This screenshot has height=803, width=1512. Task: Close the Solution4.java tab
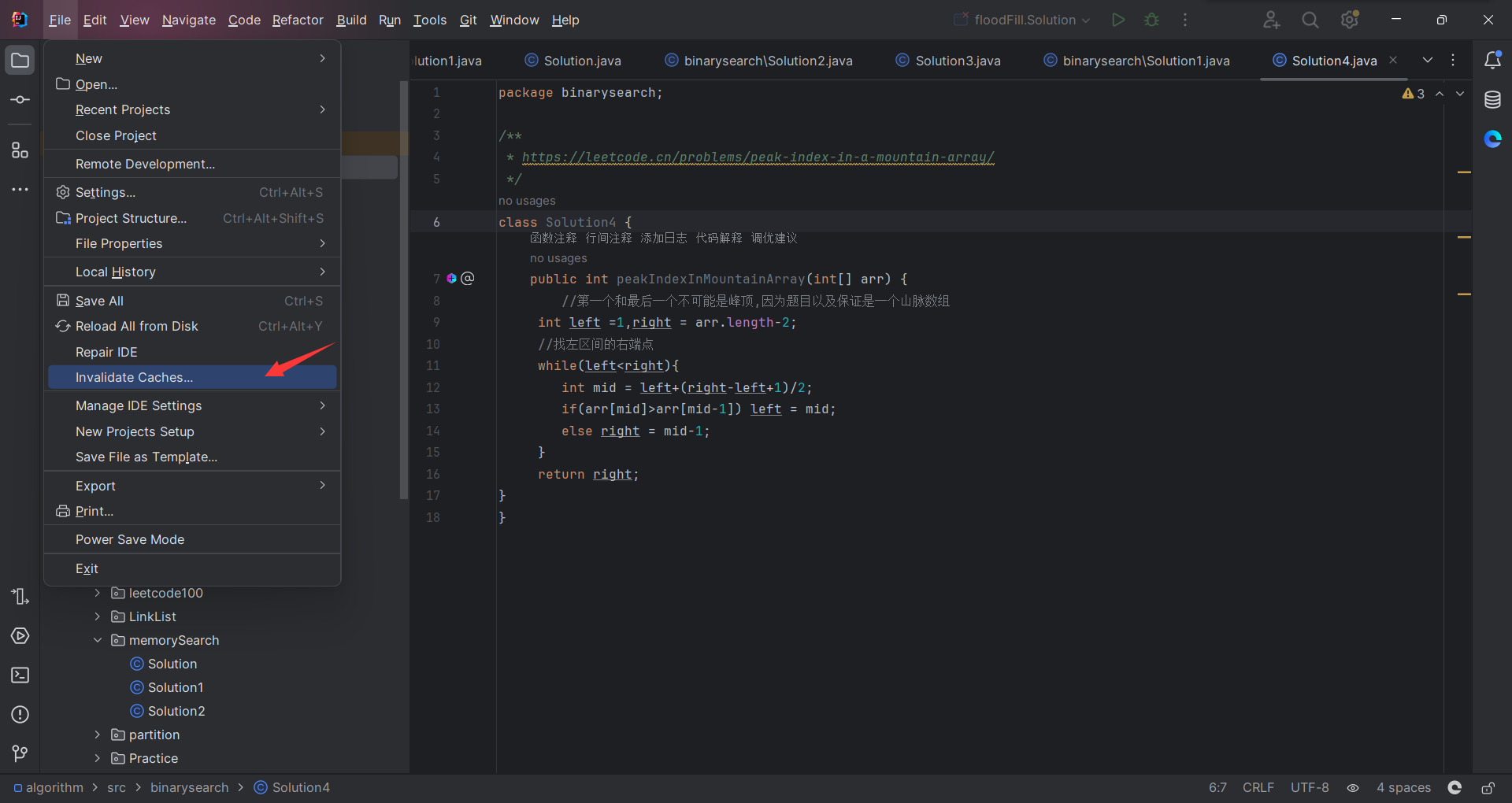[1393, 60]
